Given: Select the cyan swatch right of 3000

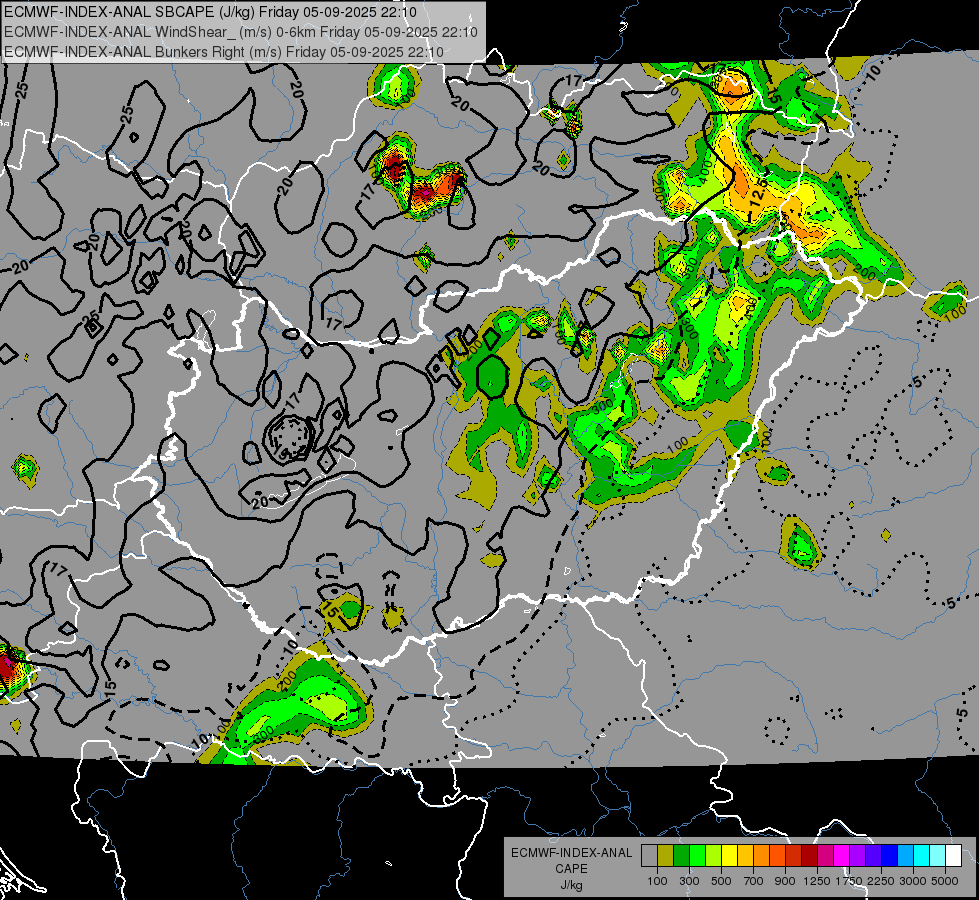Looking at the screenshot, I should [922, 856].
